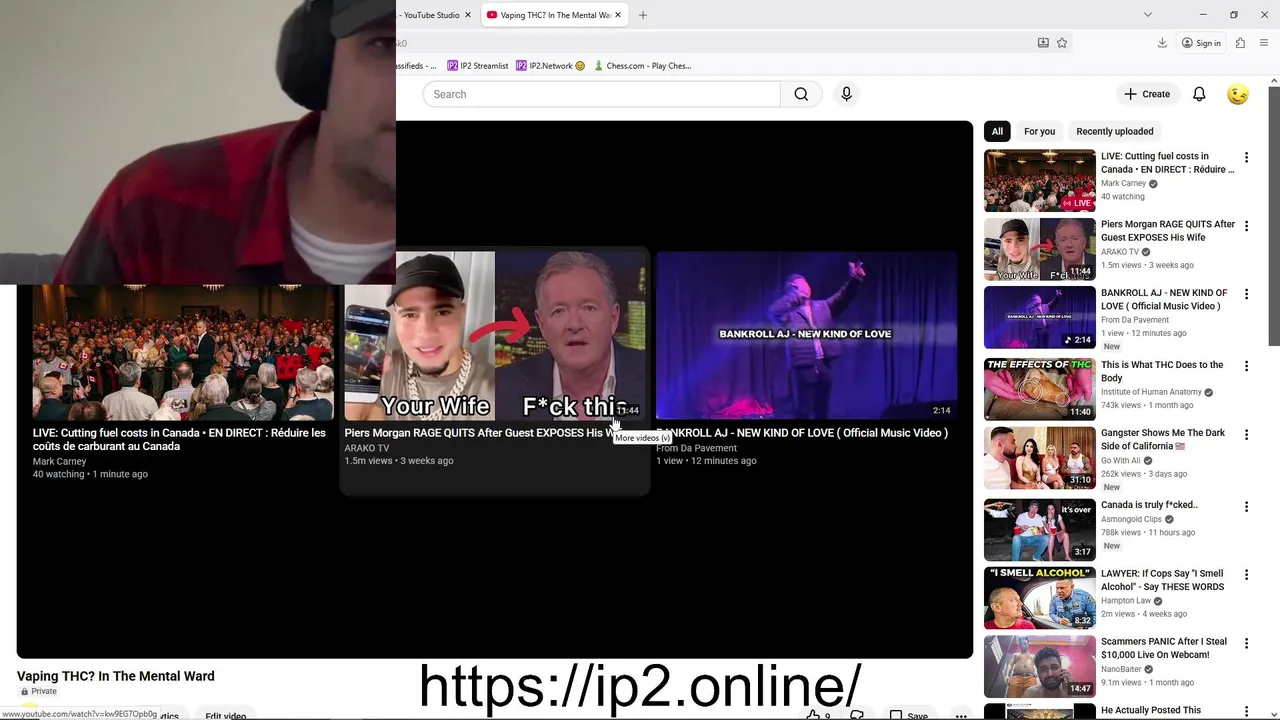This screenshot has height=720, width=1280.
Task: Open sidebar thumbnail of Mark Carney live stream
Action: point(1039,181)
